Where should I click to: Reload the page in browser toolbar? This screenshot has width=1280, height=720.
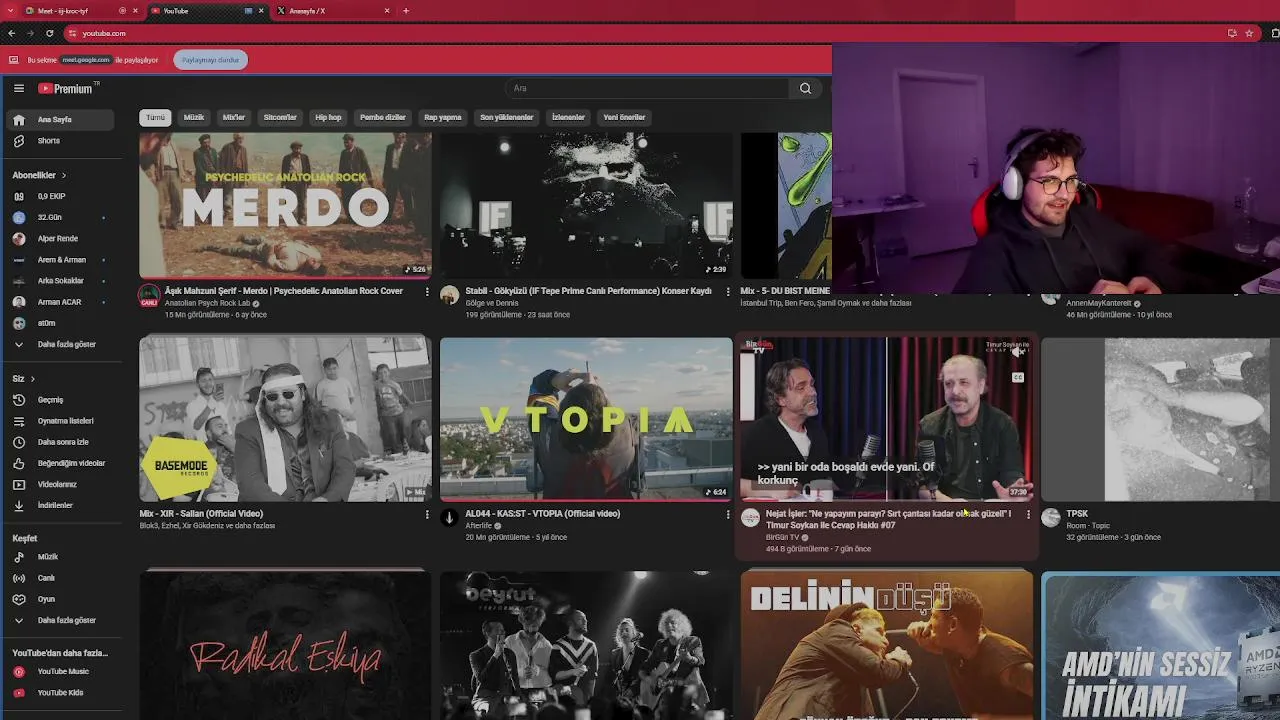[x=49, y=33]
